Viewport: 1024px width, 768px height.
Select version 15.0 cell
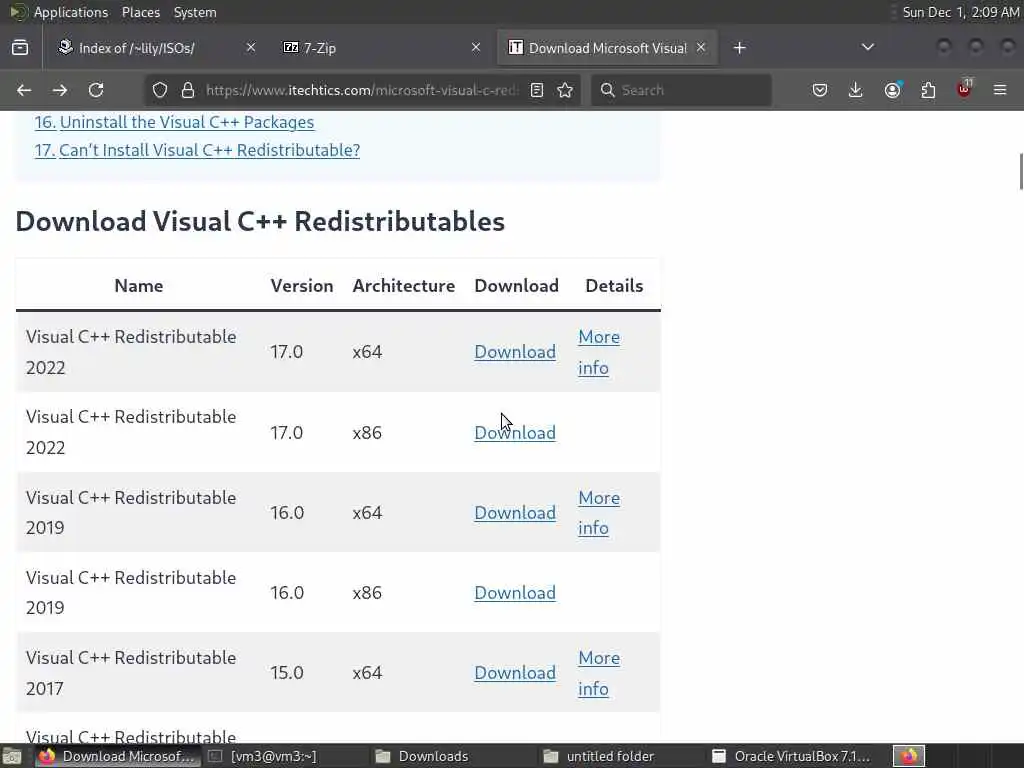pos(287,673)
